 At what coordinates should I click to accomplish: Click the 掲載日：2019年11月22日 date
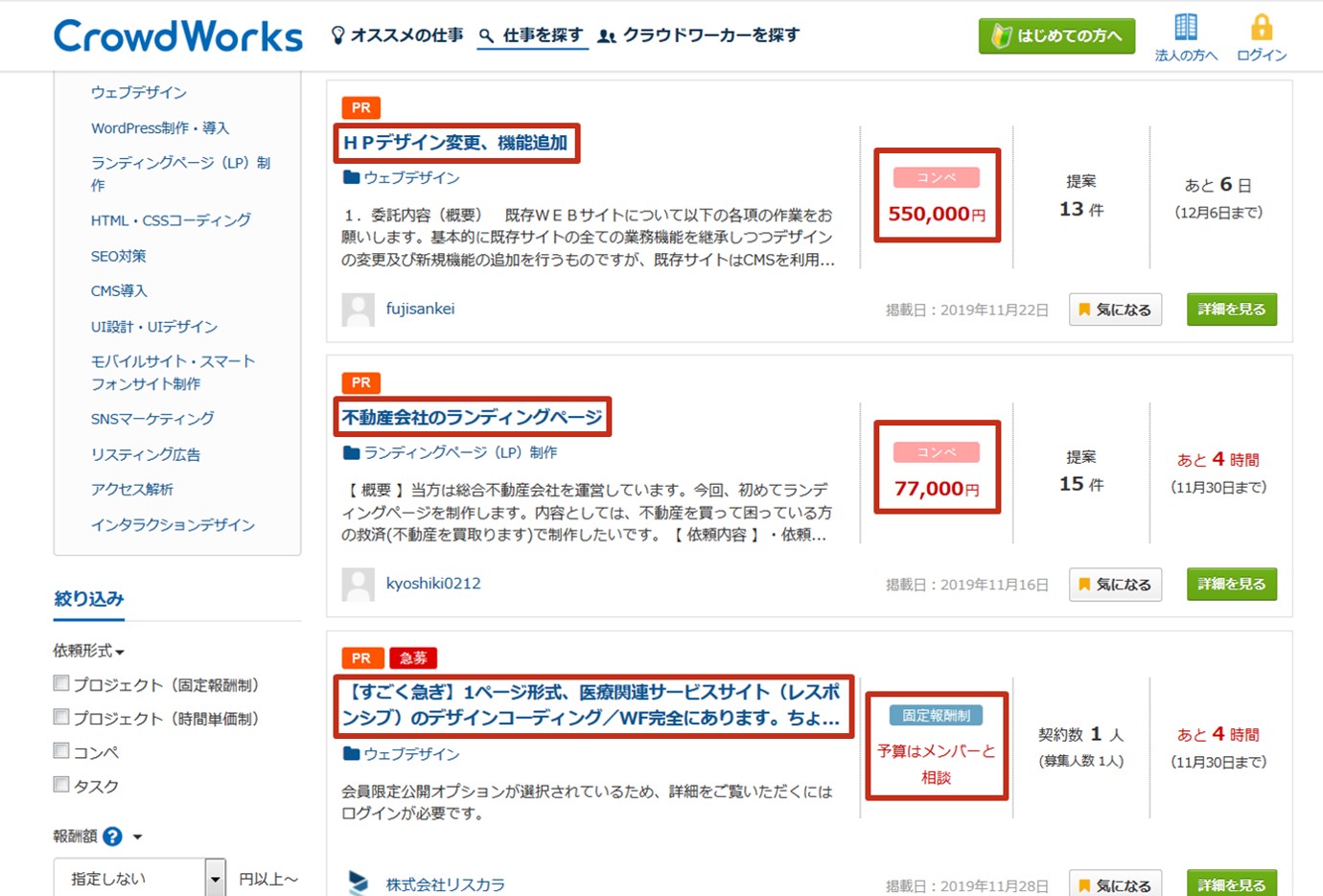(967, 310)
